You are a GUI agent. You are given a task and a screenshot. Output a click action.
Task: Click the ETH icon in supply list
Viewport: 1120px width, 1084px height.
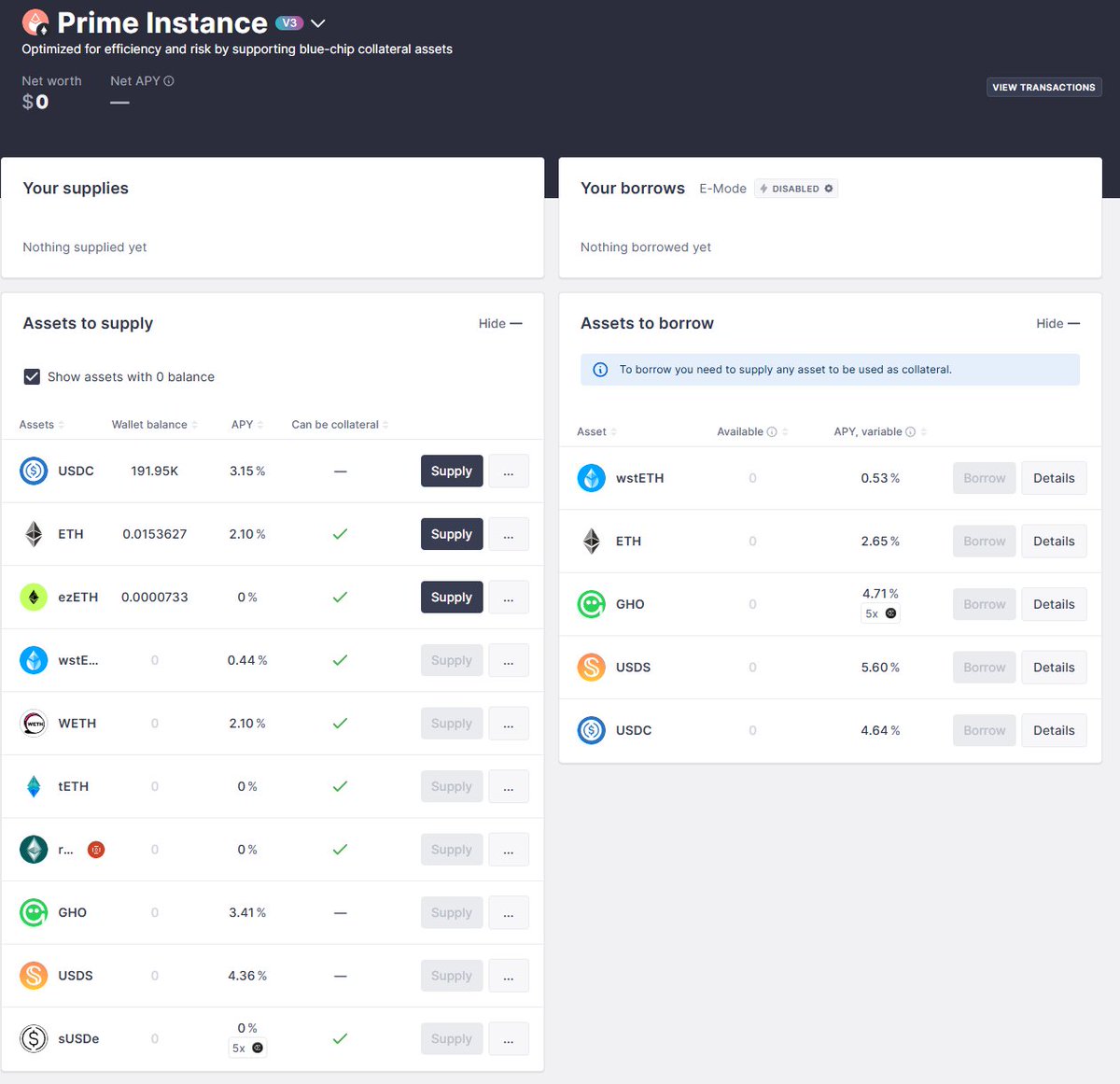(34, 534)
